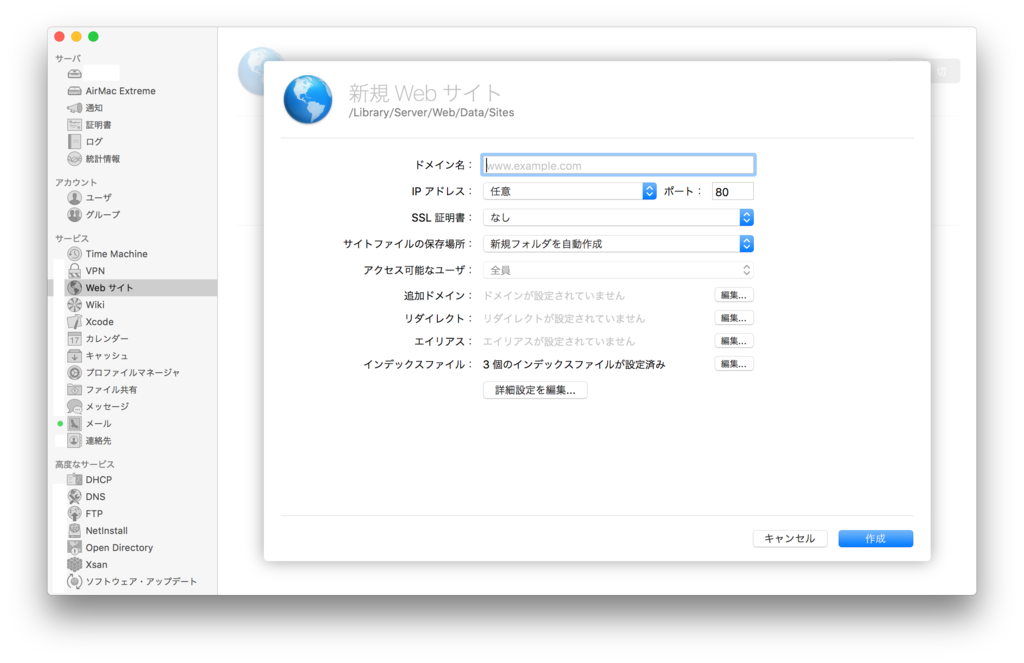1024x663 pixels.
Task: Click 編集 button for リダイレクト
Action: click(733, 318)
